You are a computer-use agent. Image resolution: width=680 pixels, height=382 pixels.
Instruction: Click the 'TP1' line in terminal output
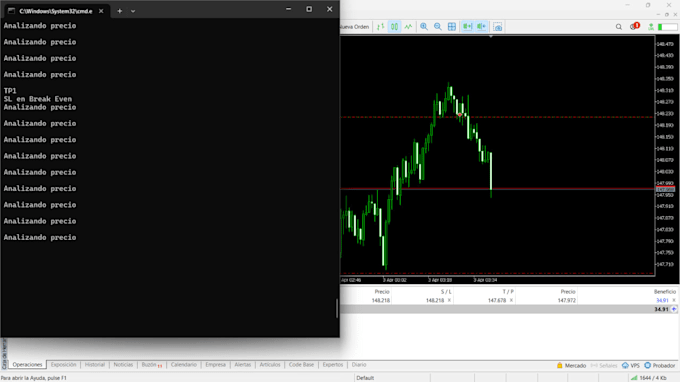[x=10, y=91]
